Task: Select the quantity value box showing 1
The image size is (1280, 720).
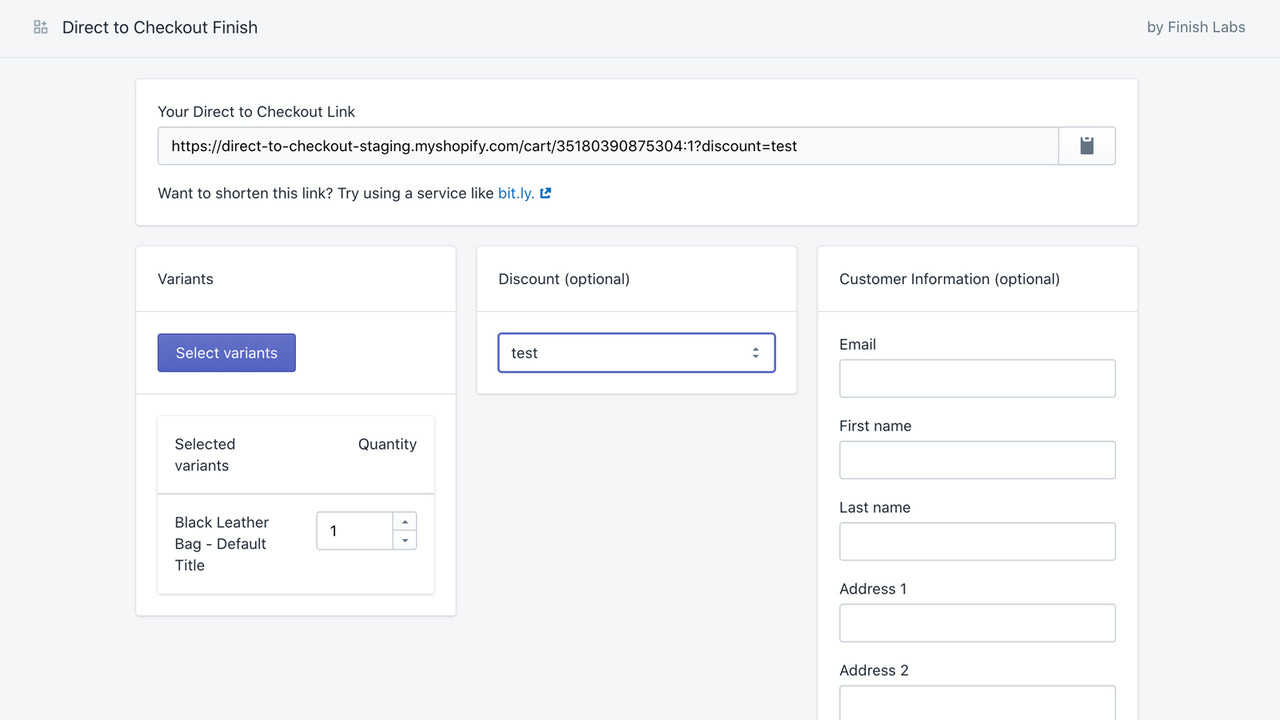Action: pyautogui.click(x=354, y=530)
